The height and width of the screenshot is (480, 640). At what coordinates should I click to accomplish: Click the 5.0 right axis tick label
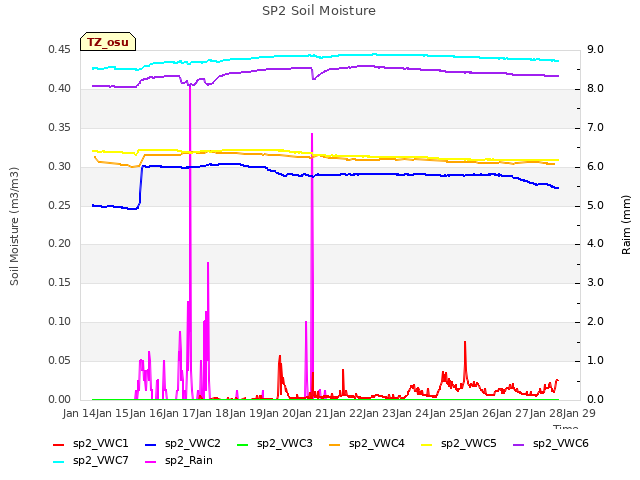596,206
